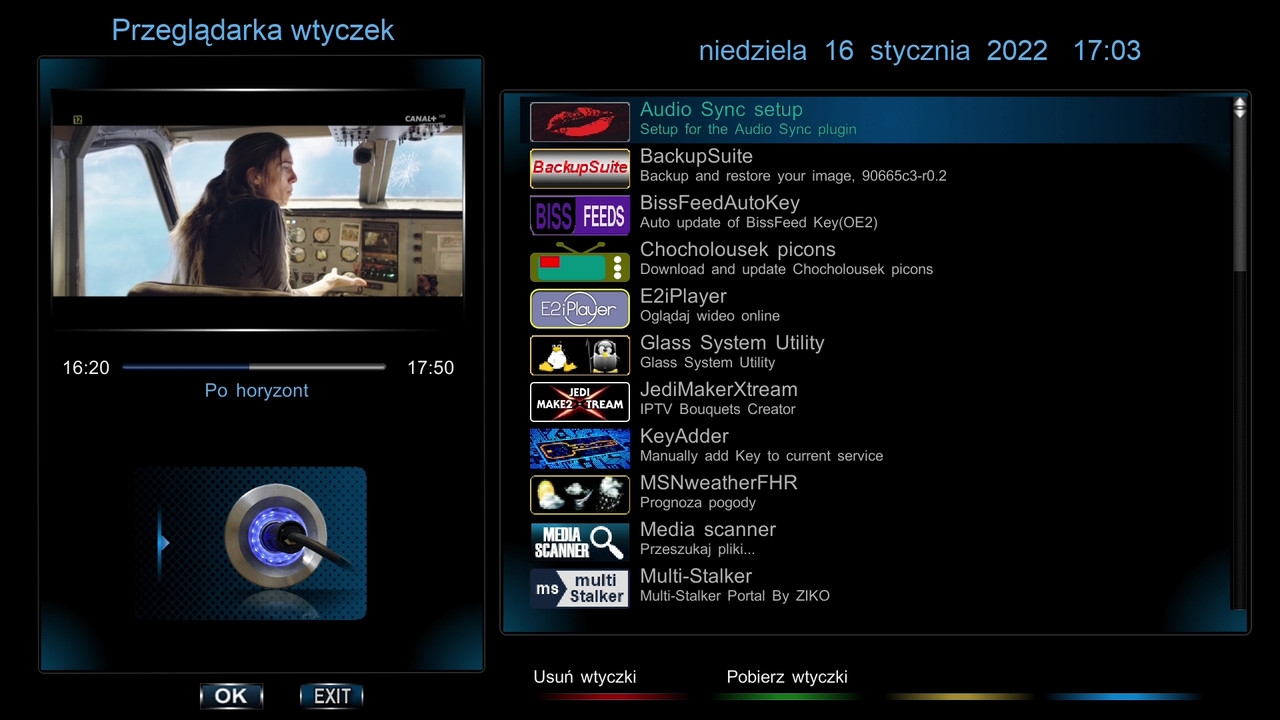Click 'Setup for the Audio Sync plugin' description

(748, 129)
